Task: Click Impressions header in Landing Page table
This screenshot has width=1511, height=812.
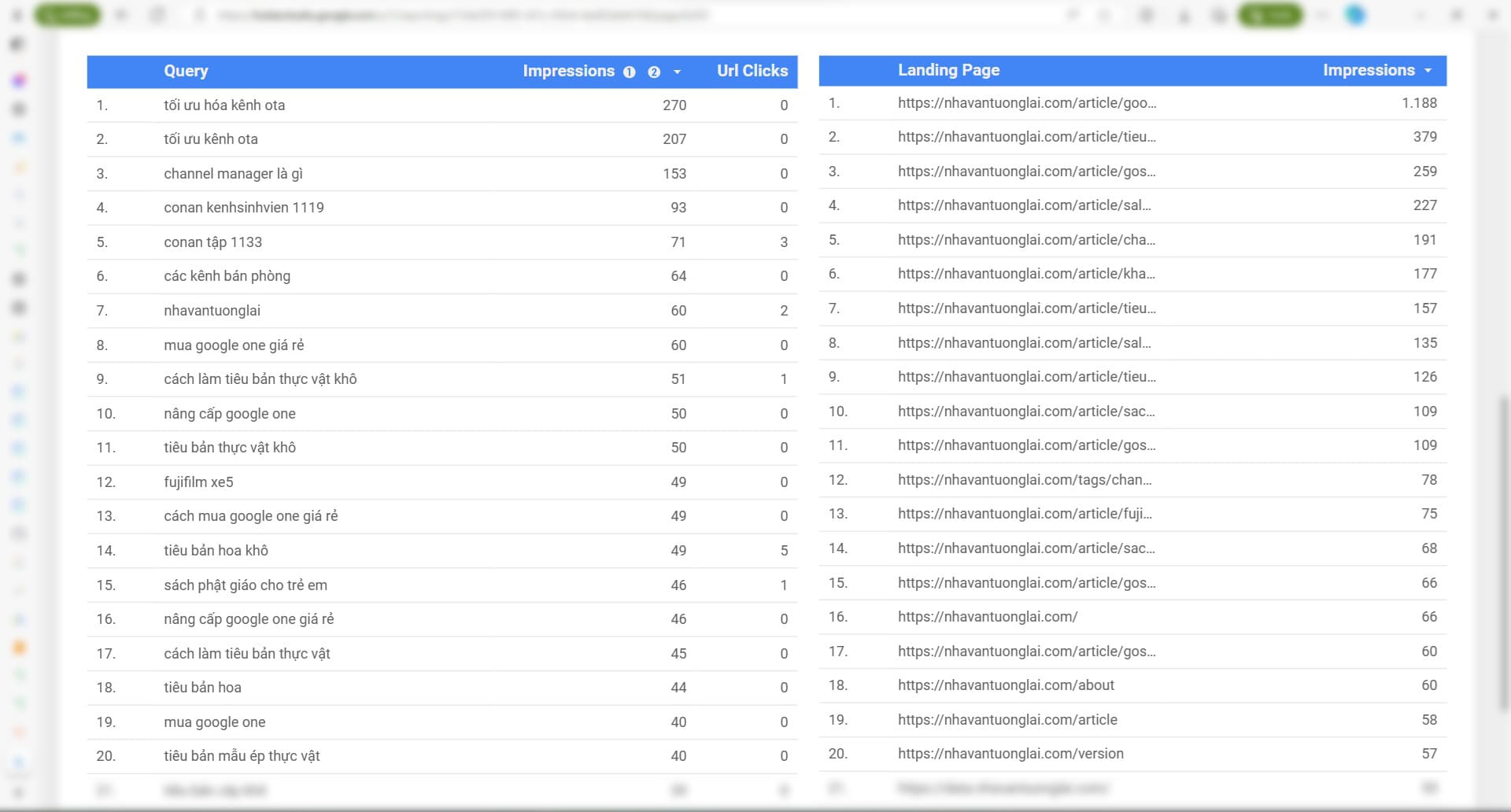Action: (1369, 70)
